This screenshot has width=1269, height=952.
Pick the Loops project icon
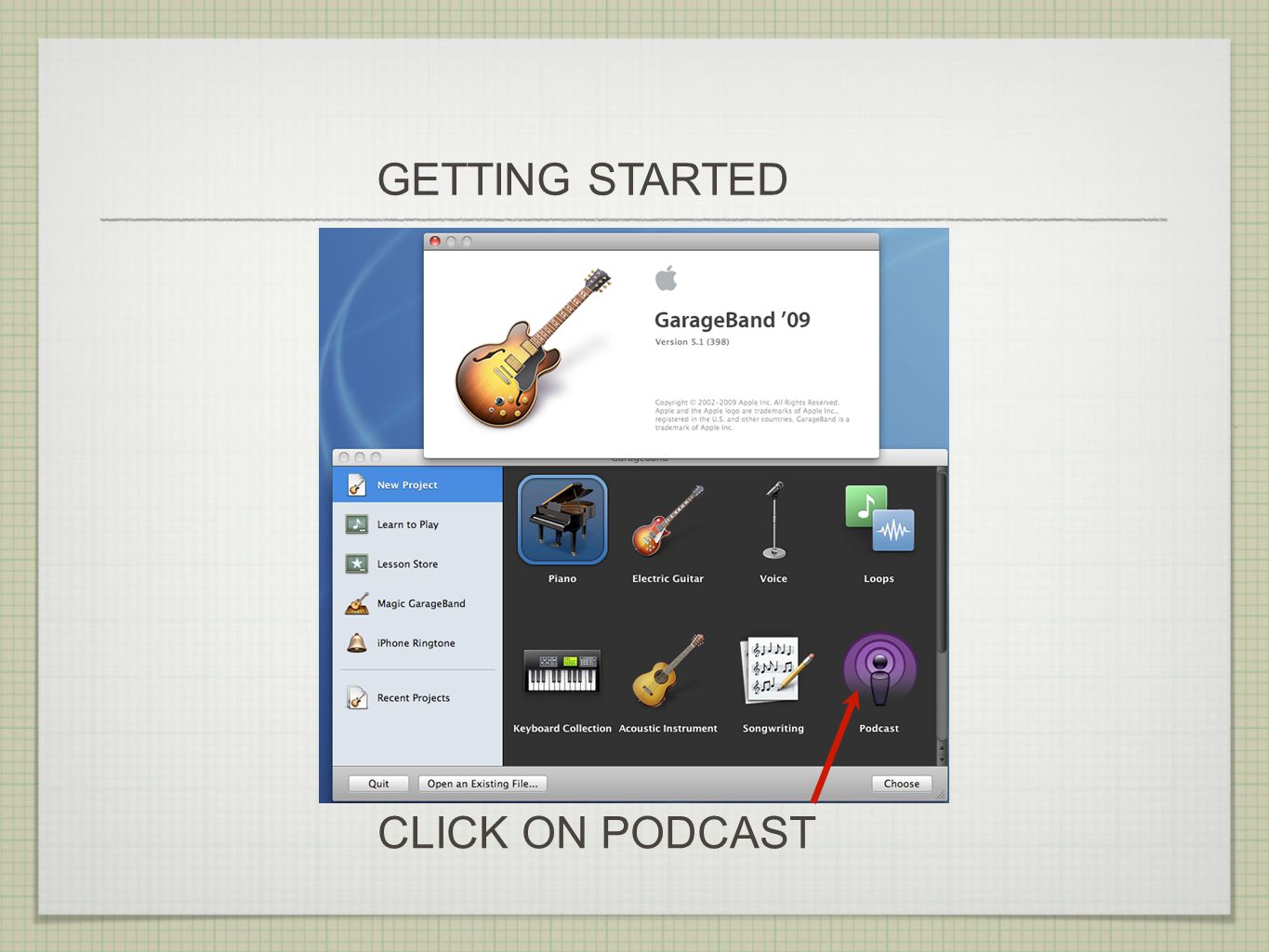pyautogui.click(x=879, y=519)
